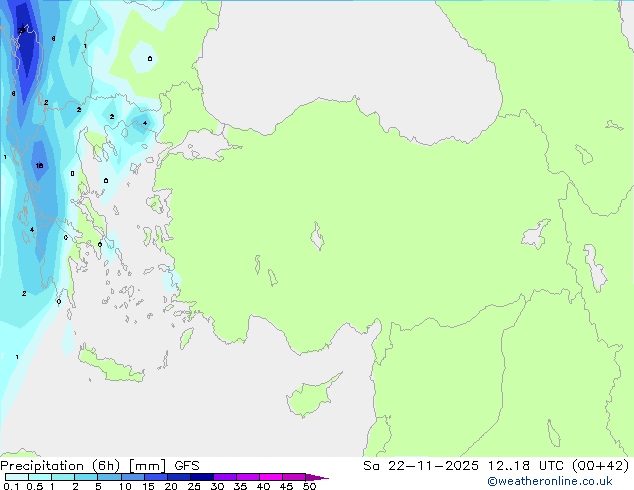Click the '0.1' legend label

coord(11,486)
